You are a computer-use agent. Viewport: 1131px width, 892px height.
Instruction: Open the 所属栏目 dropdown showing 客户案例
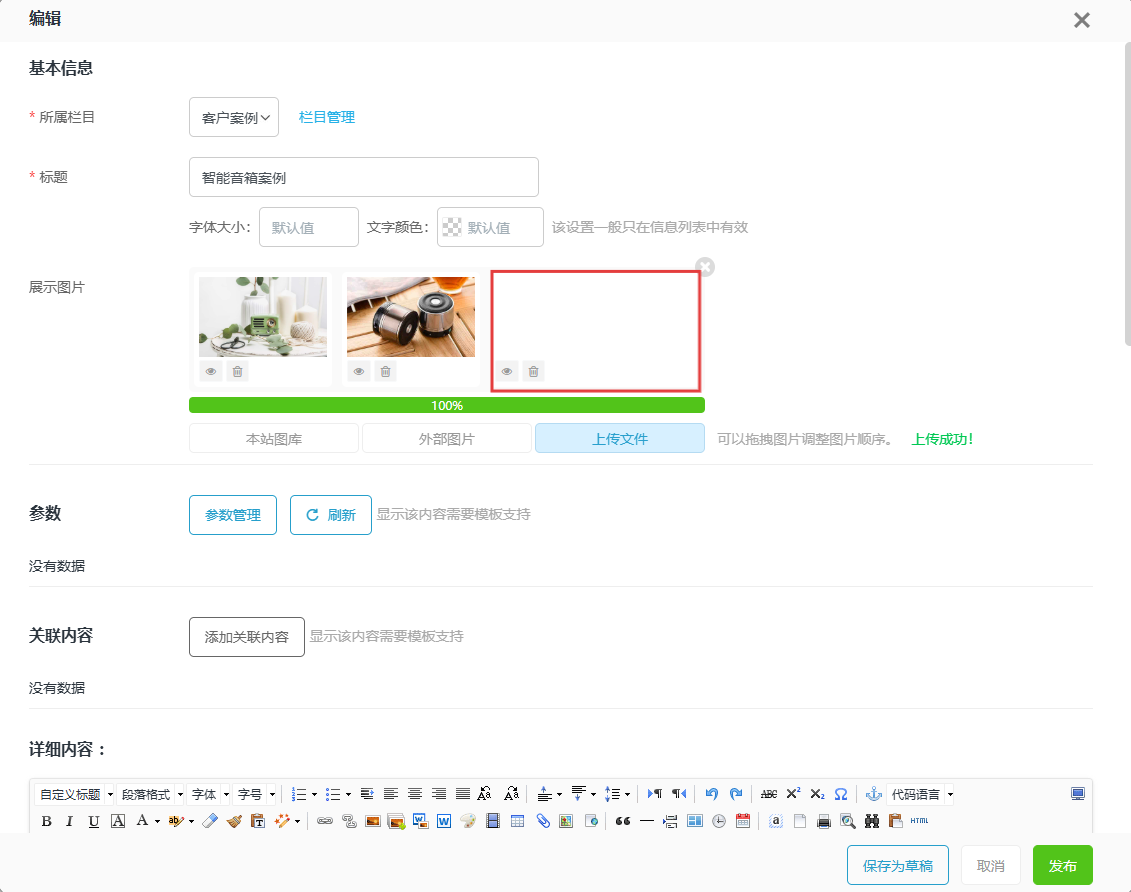coord(234,117)
